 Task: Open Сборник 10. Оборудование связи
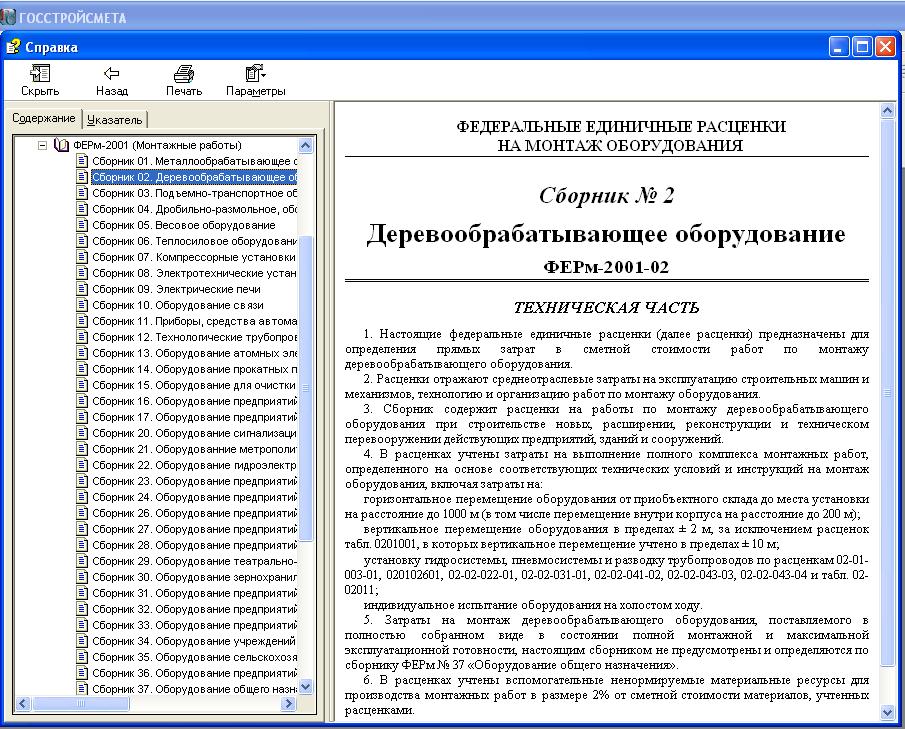coord(178,305)
